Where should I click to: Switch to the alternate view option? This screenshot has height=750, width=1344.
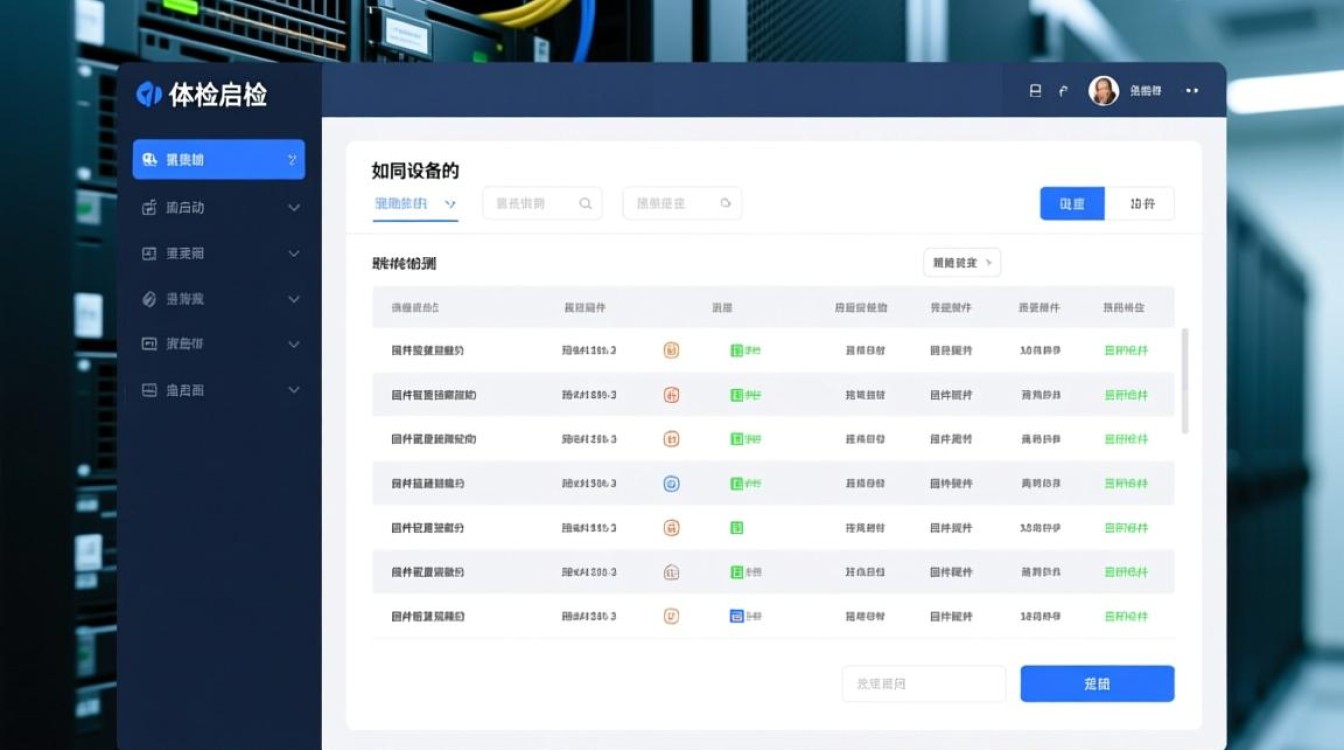[1141, 203]
